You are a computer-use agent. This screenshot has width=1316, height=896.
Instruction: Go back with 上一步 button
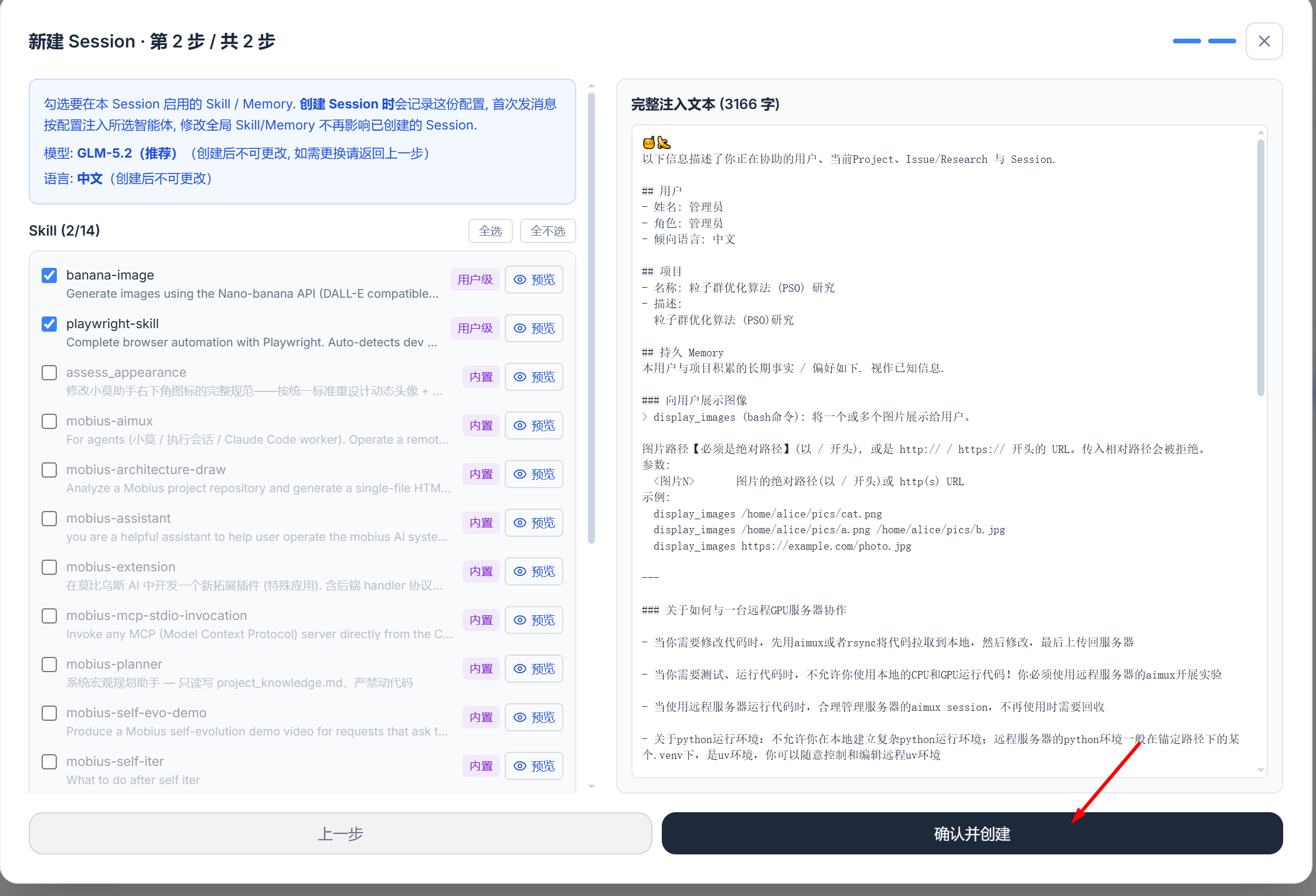point(340,833)
